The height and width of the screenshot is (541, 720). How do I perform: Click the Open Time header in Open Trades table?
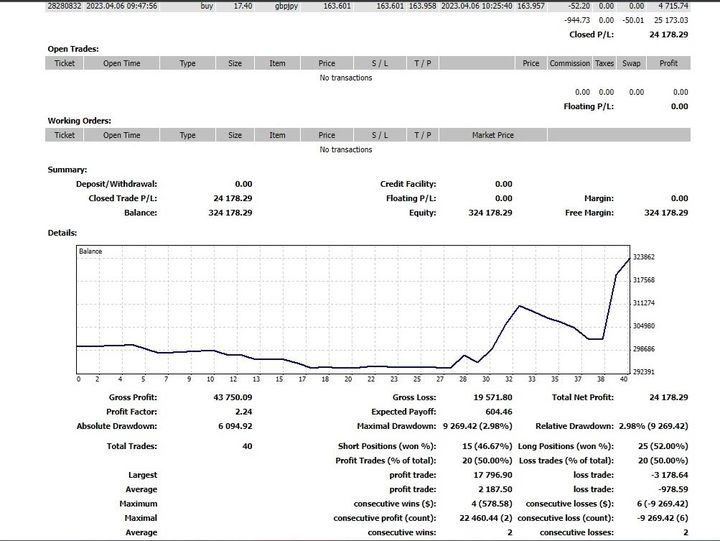[121, 63]
